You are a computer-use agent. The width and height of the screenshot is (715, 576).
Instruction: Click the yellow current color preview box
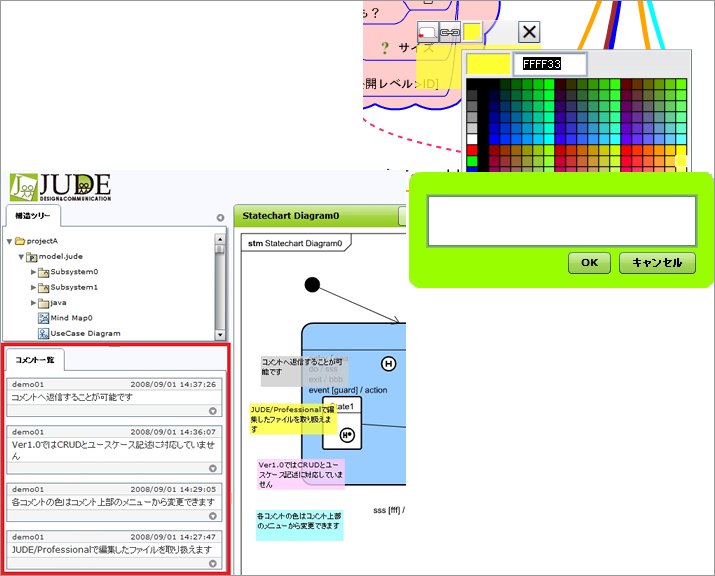[488, 64]
